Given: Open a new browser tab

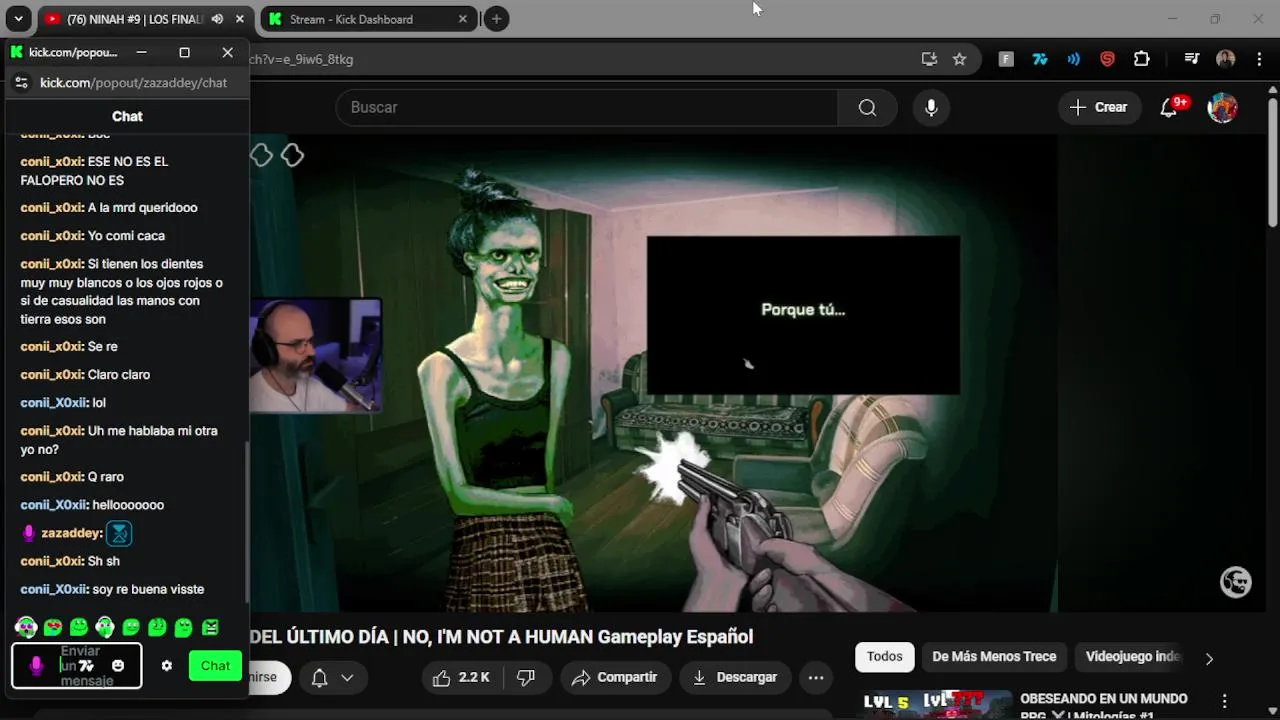Looking at the screenshot, I should point(496,19).
